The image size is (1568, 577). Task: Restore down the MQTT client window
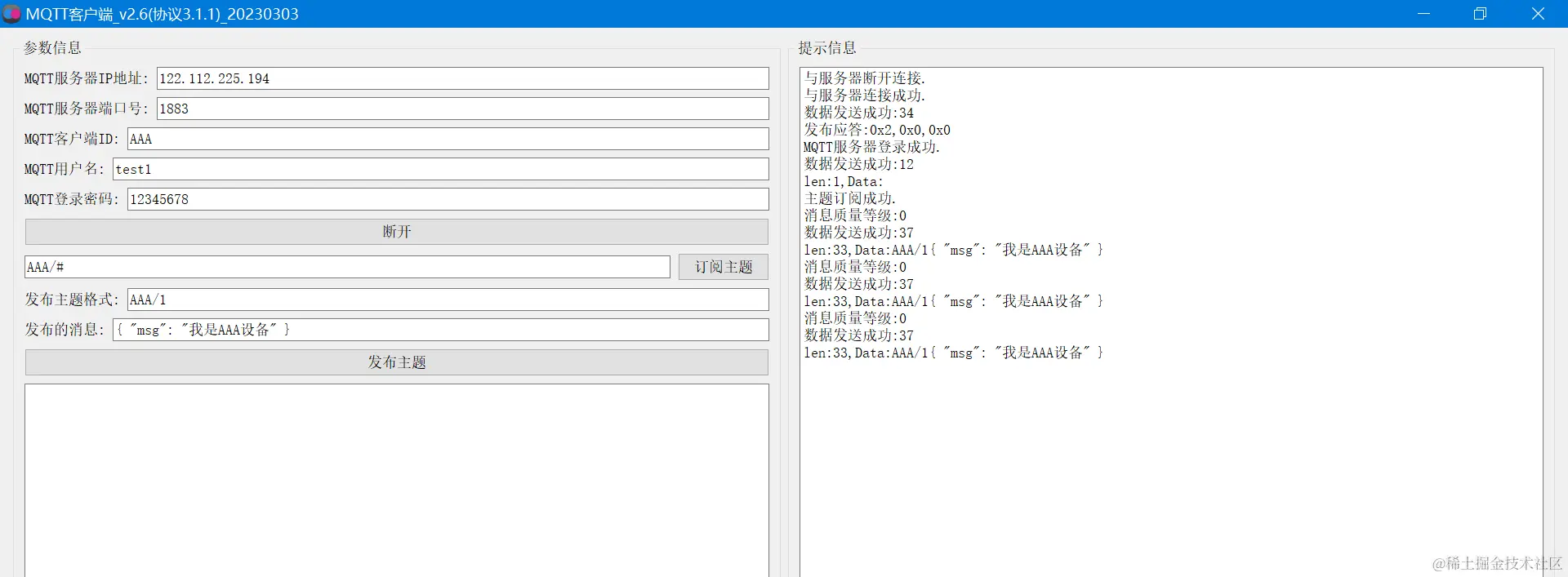point(1480,14)
